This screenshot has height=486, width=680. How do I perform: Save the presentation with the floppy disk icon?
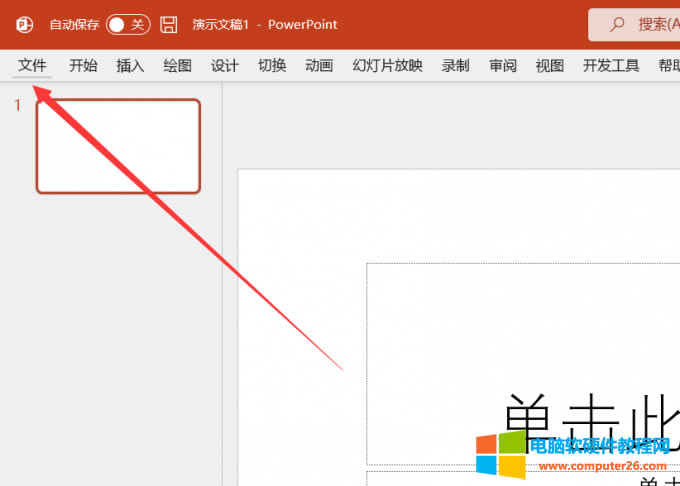(169, 24)
